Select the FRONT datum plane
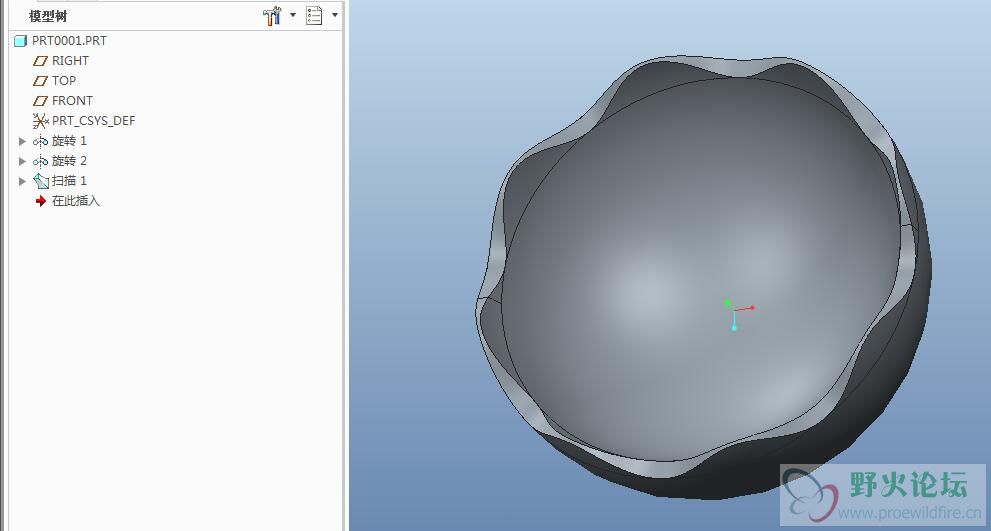This screenshot has height=531, width=991. tap(72, 101)
